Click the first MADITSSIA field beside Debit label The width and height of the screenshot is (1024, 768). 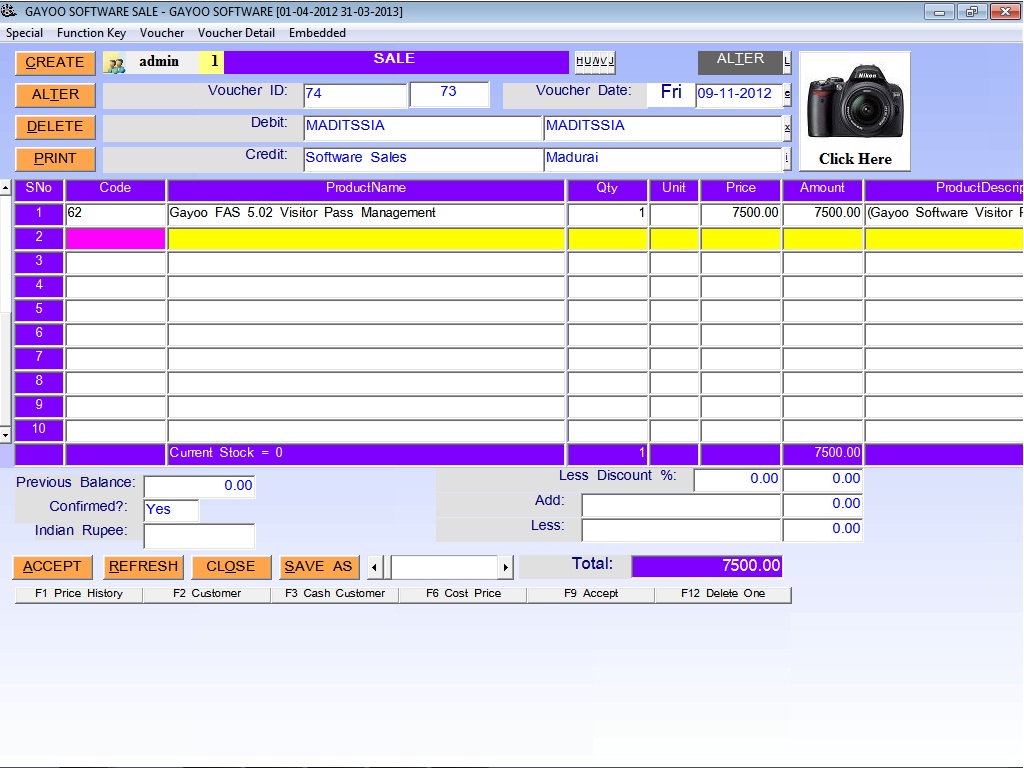click(423, 128)
